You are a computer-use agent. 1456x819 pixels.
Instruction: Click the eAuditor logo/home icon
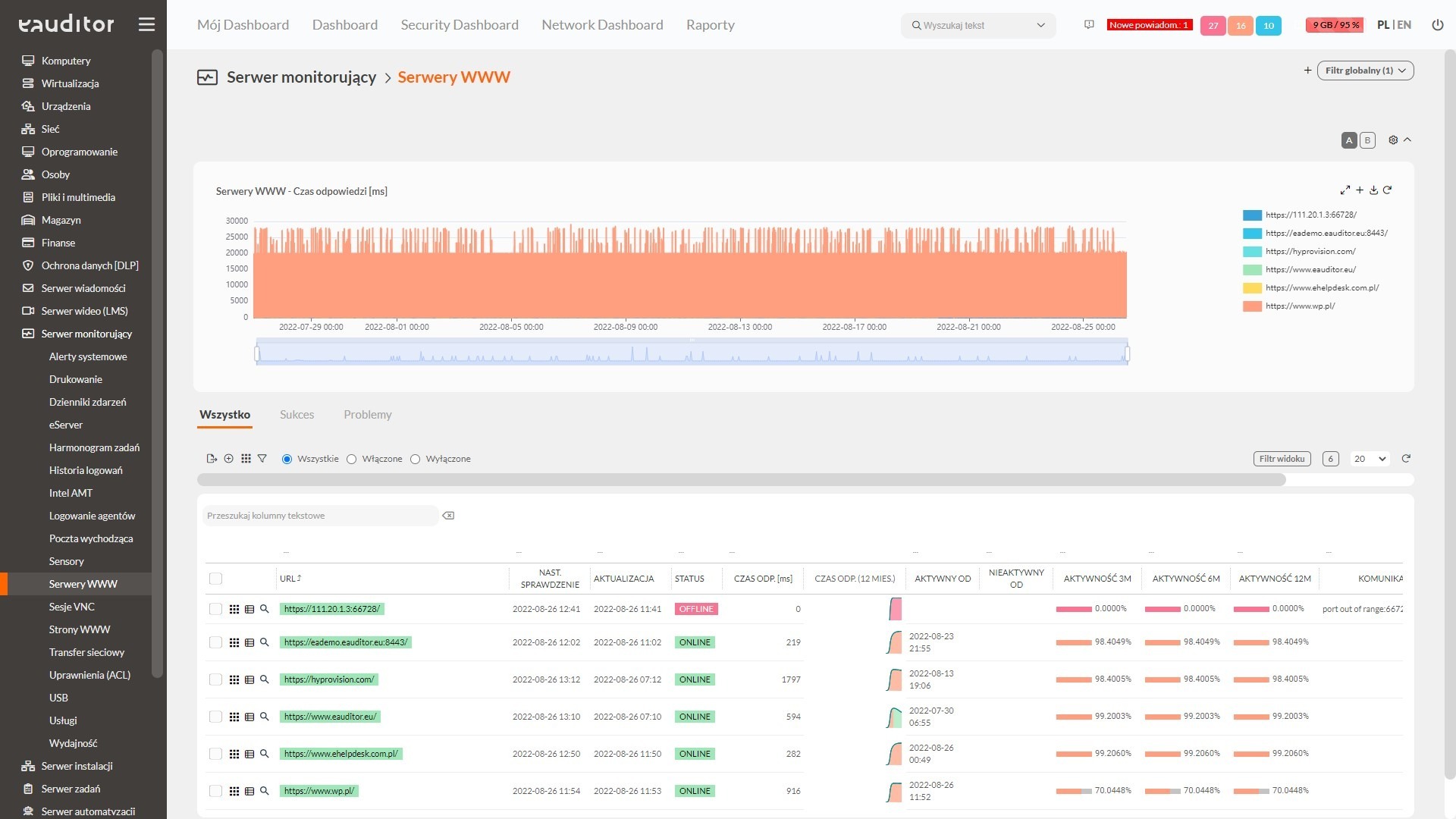coord(65,24)
